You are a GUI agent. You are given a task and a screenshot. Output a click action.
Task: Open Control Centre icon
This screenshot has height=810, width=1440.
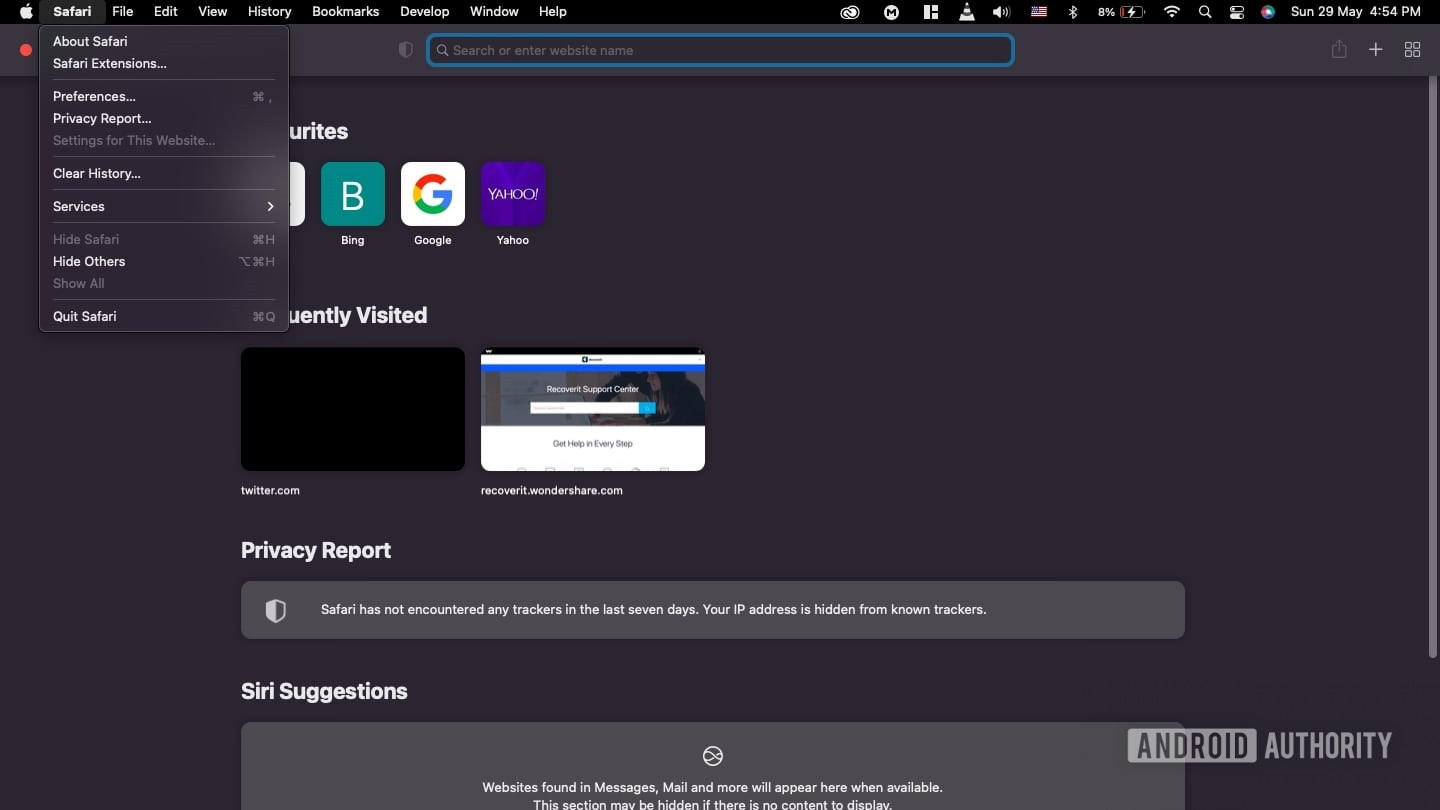click(x=1237, y=12)
